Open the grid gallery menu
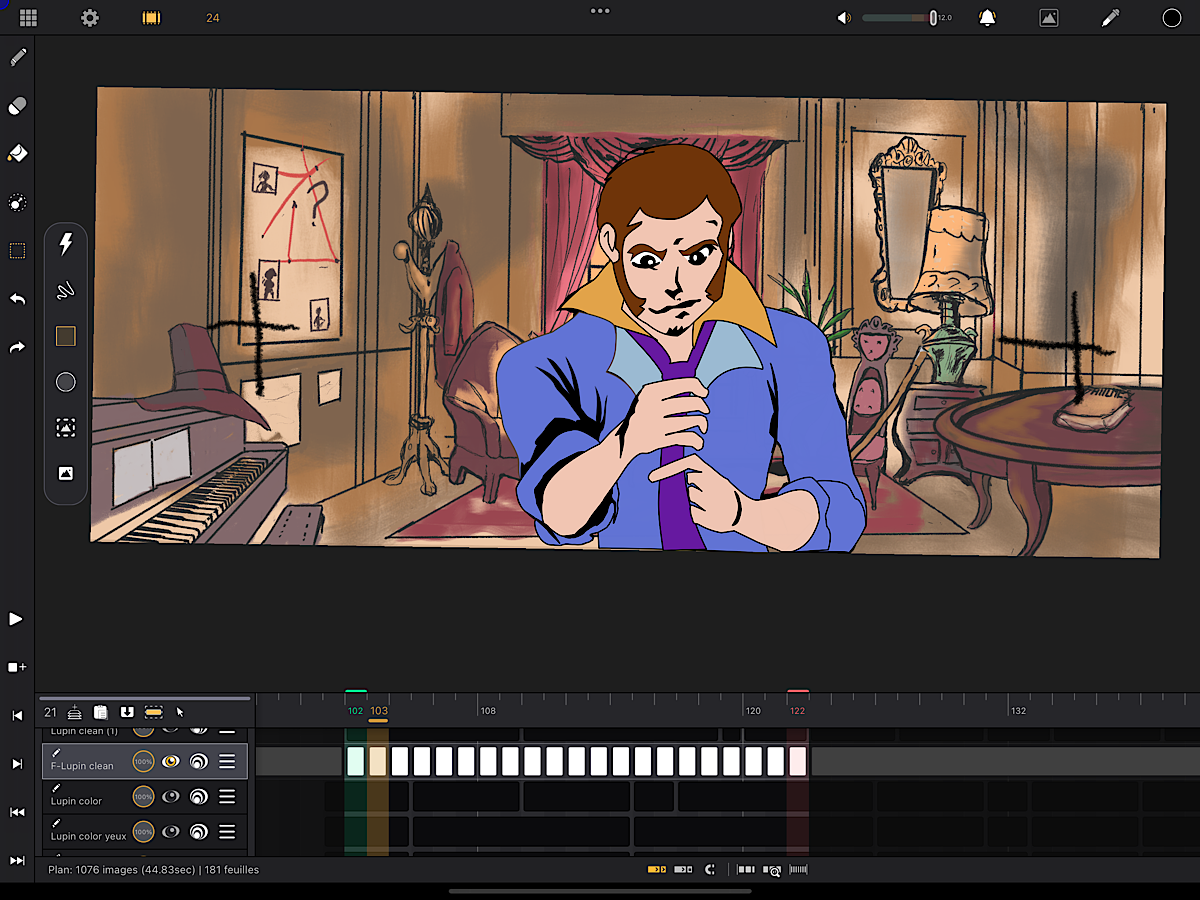Screen dimensions: 1200x900 tap(28, 18)
